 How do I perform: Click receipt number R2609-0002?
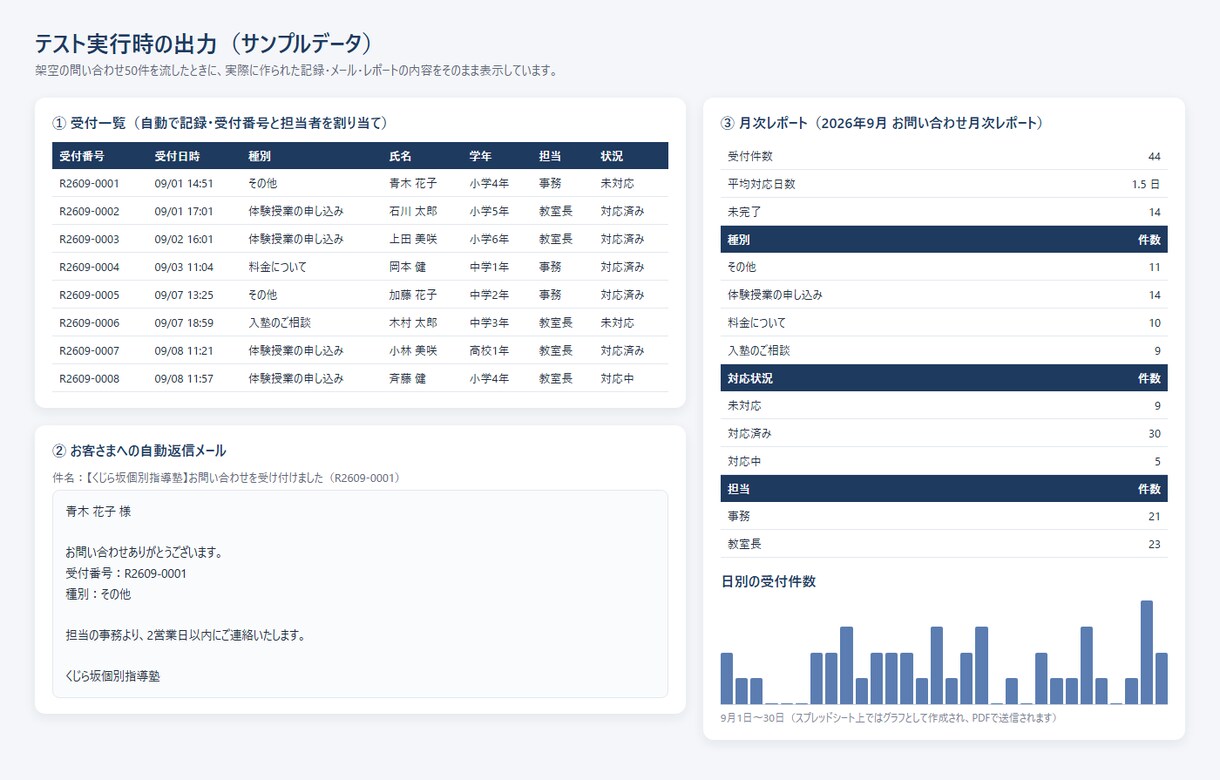[89, 212]
